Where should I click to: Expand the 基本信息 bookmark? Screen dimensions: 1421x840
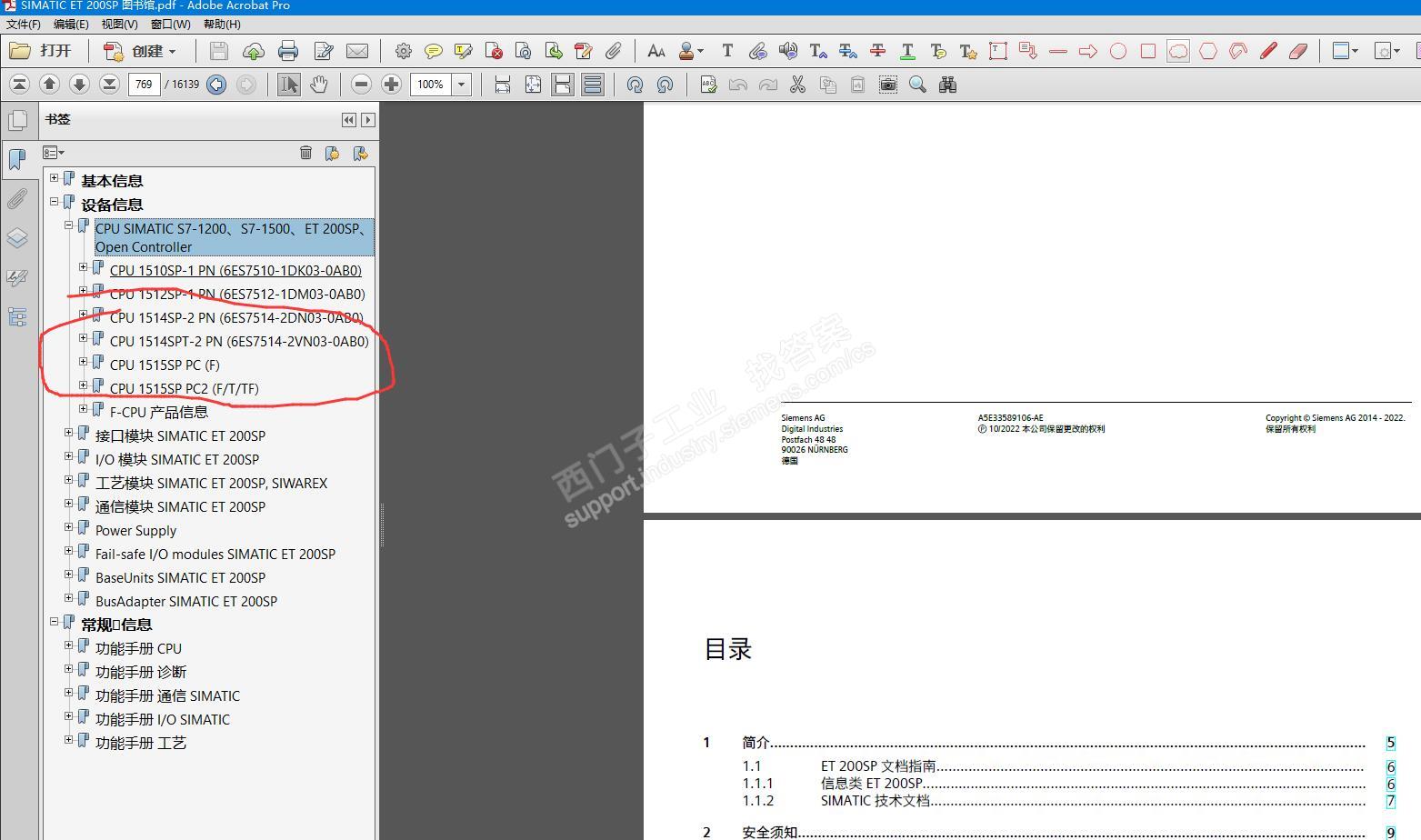(x=54, y=178)
